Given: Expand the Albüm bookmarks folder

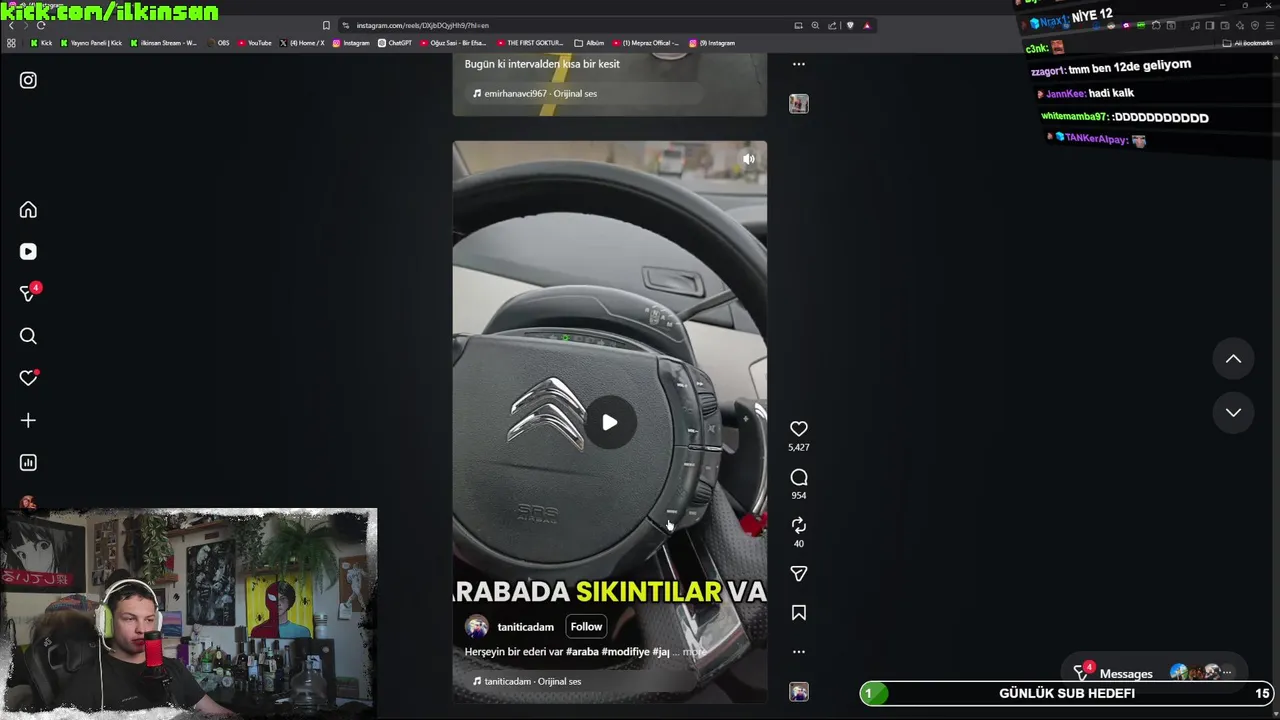Looking at the screenshot, I should click(589, 43).
